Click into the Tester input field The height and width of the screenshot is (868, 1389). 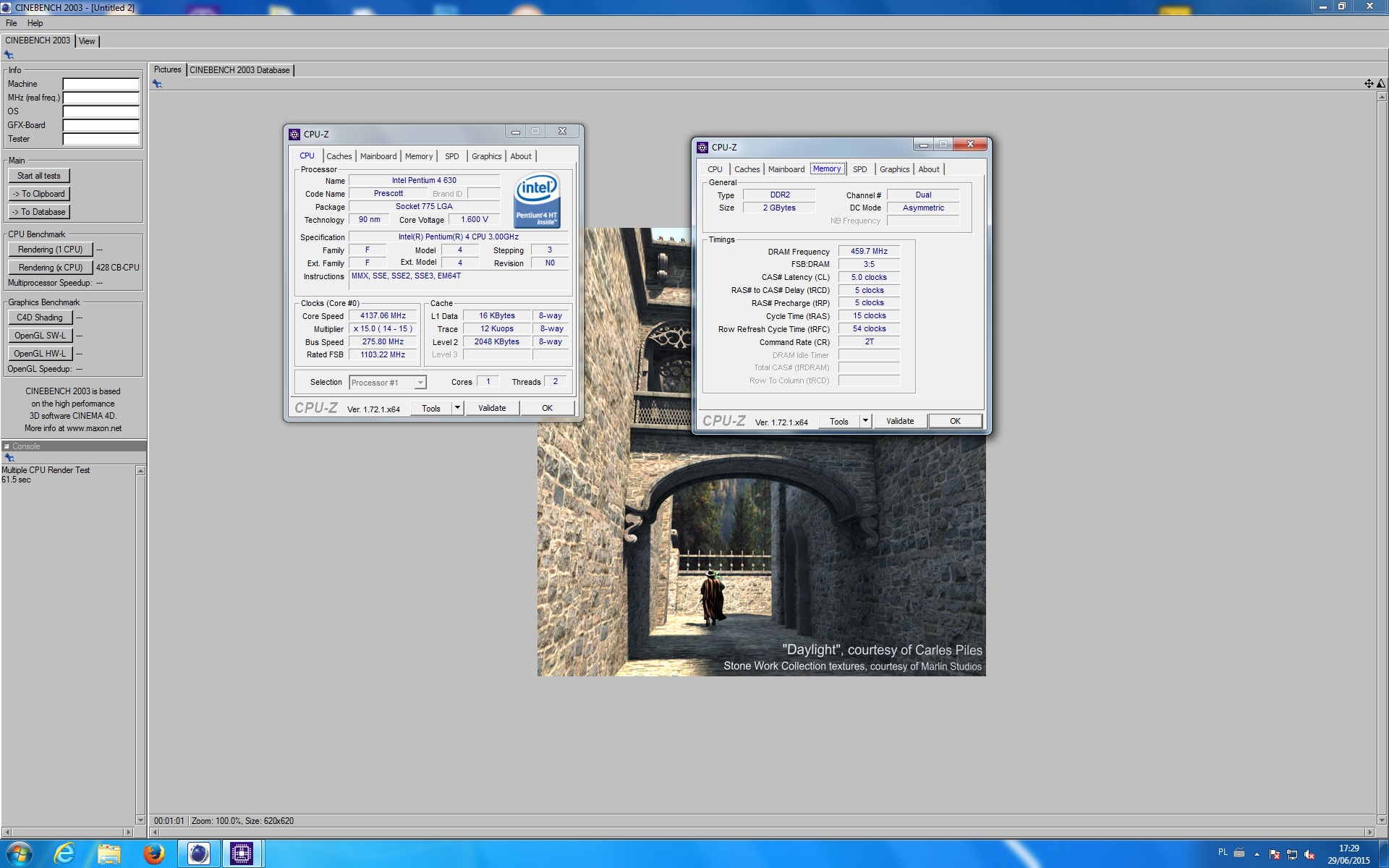point(101,139)
